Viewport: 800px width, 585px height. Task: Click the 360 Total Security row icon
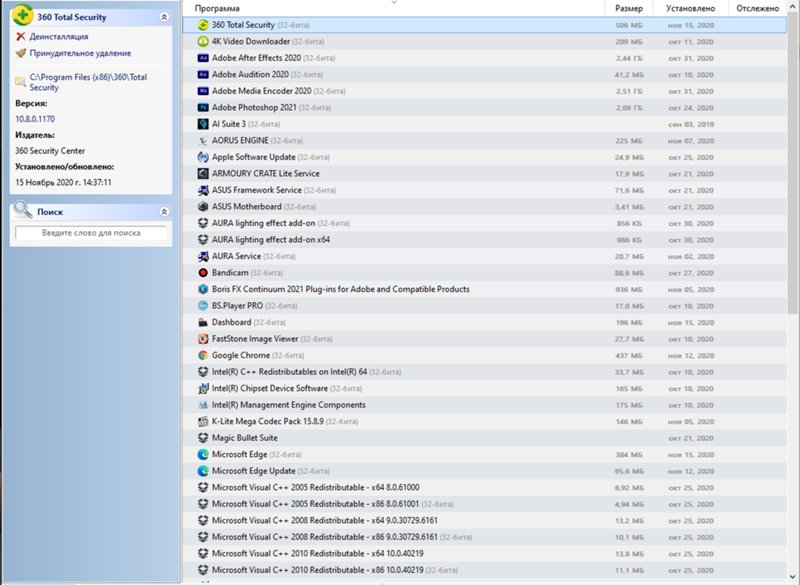(203, 25)
